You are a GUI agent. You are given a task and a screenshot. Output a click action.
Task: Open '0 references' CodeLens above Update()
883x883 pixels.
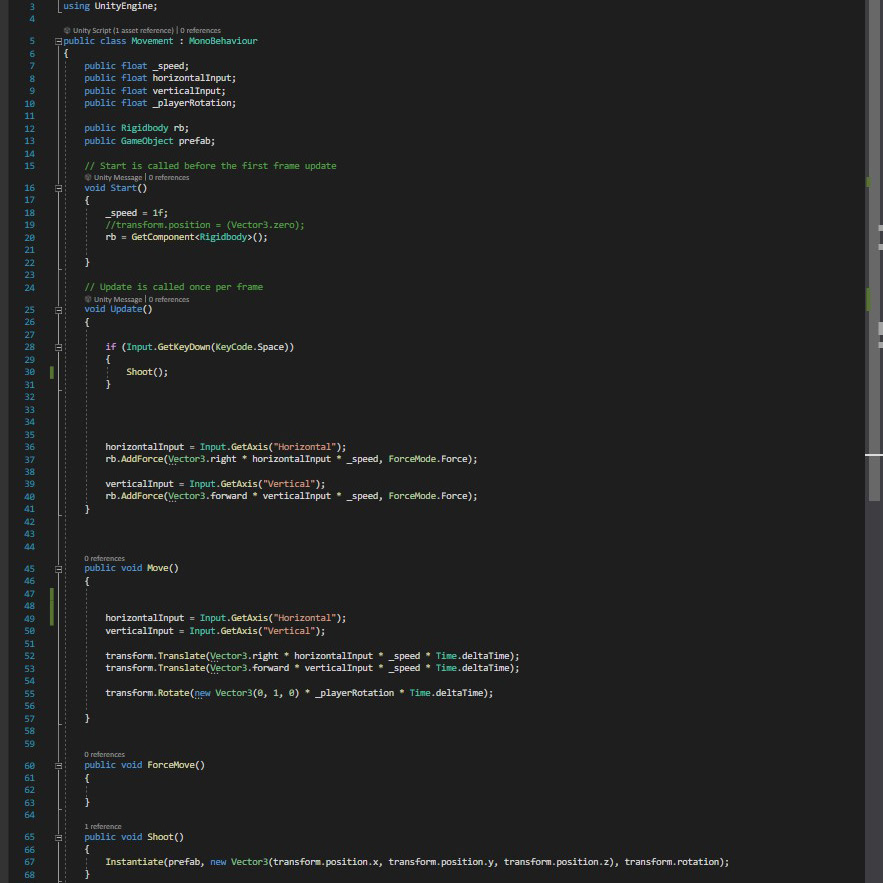coord(169,300)
